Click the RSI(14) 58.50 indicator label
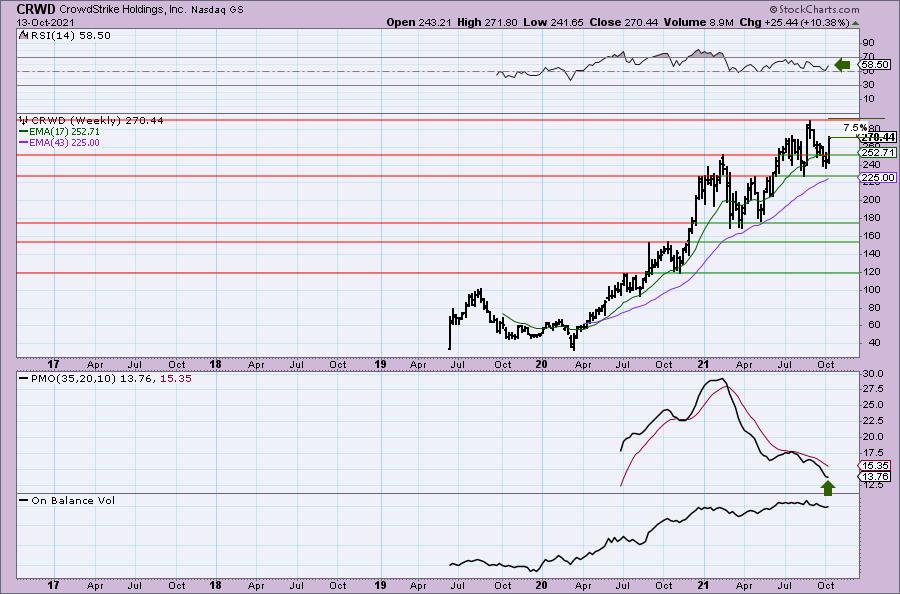This screenshot has height=594, width=900. (69, 36)
